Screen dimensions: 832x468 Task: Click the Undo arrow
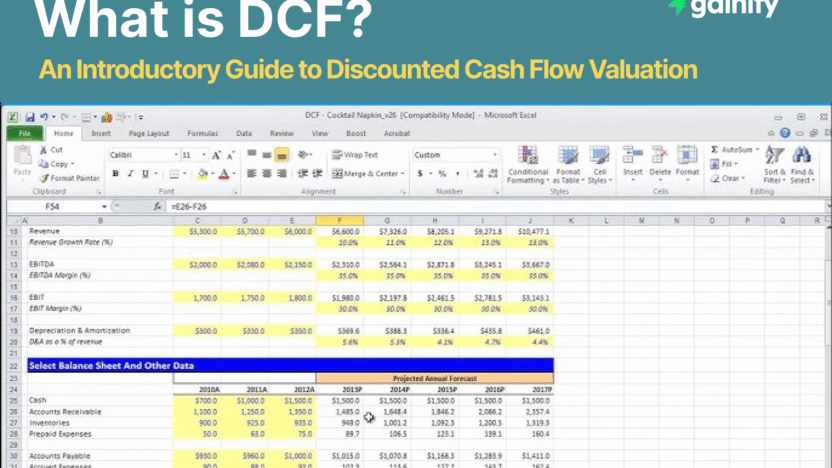click(44, 117)
